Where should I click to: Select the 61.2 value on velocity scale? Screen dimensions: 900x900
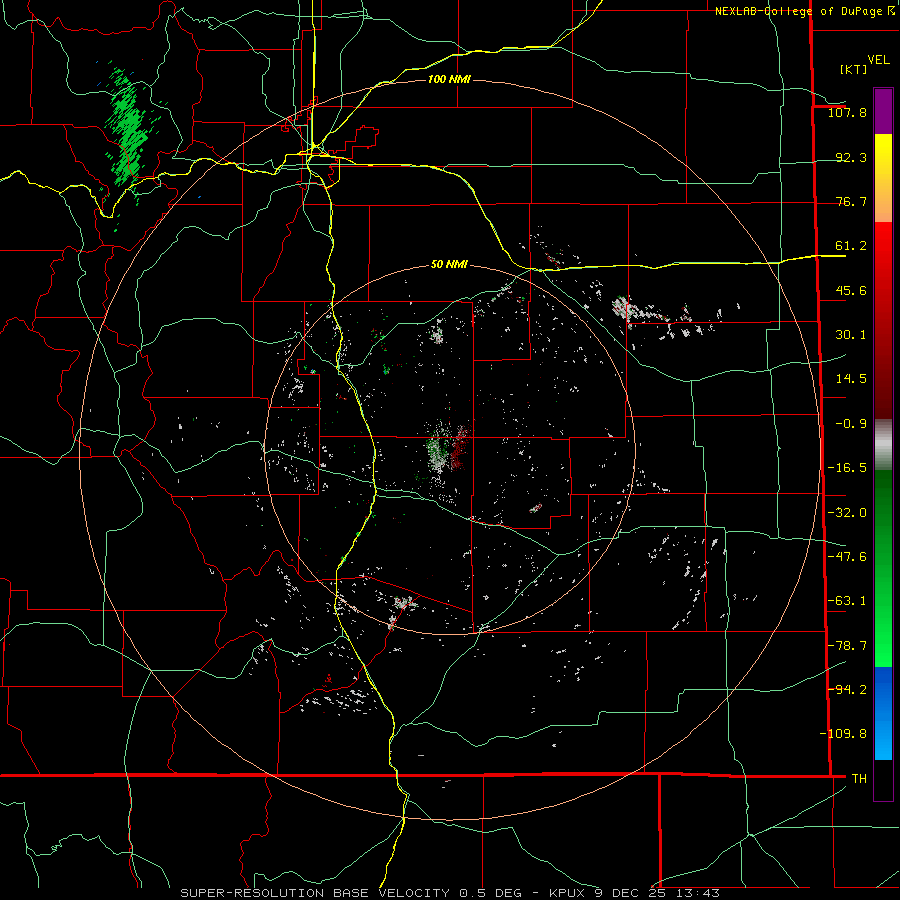point(851,246)
